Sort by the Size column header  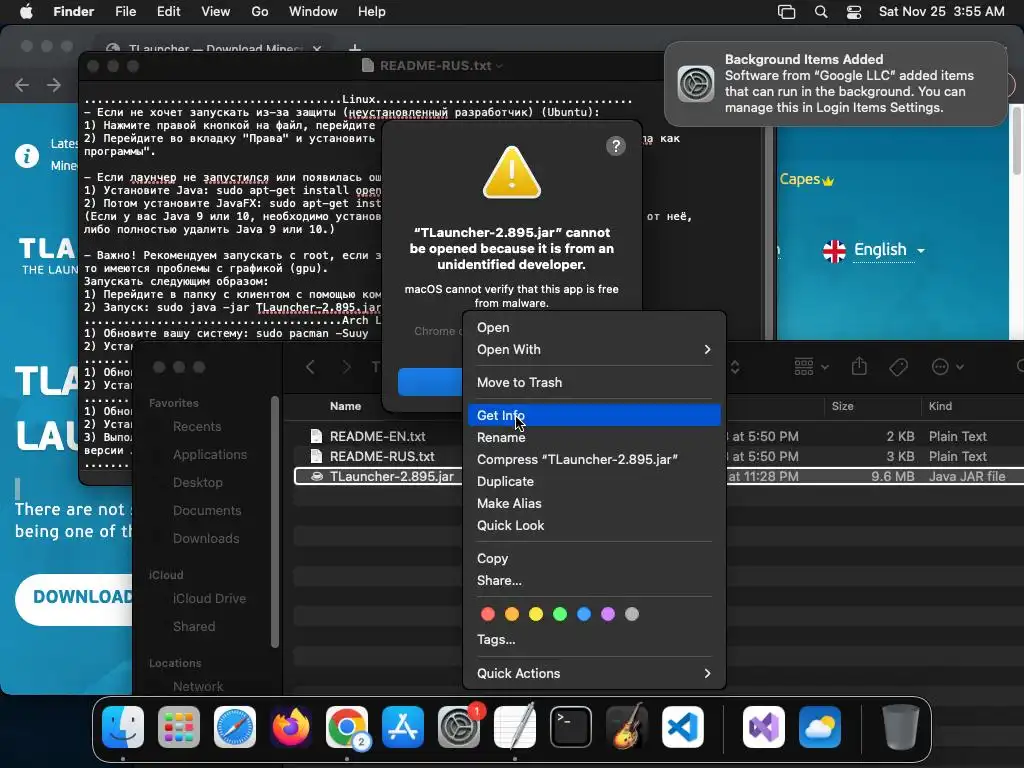[x=842, y=406]
